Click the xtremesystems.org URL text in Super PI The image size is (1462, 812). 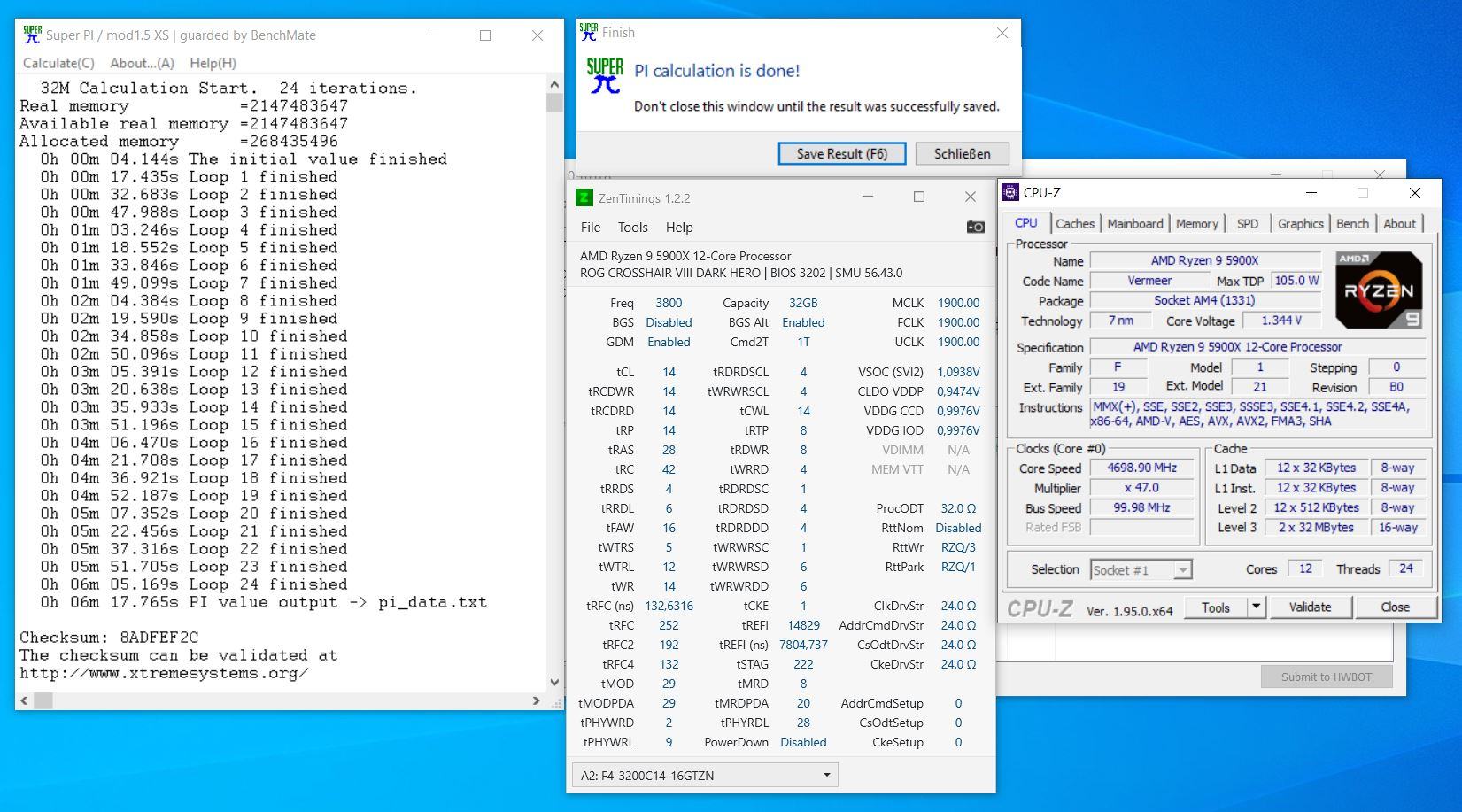click(x=164, y=673)
